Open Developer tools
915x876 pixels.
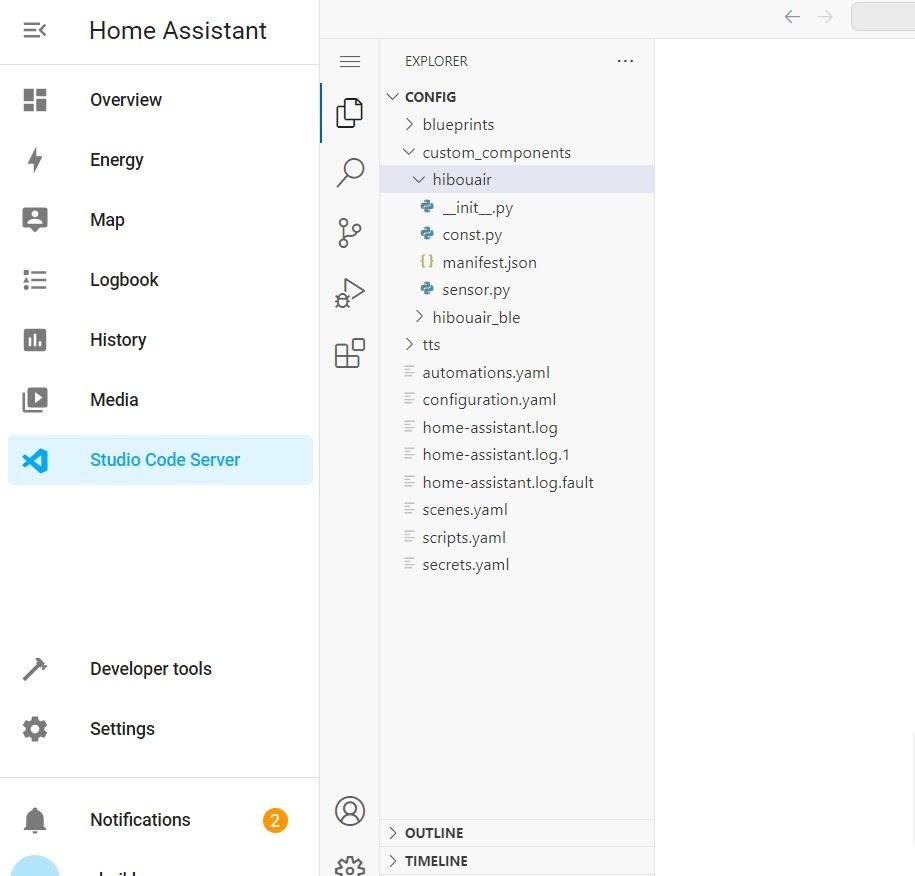[160, 669]
